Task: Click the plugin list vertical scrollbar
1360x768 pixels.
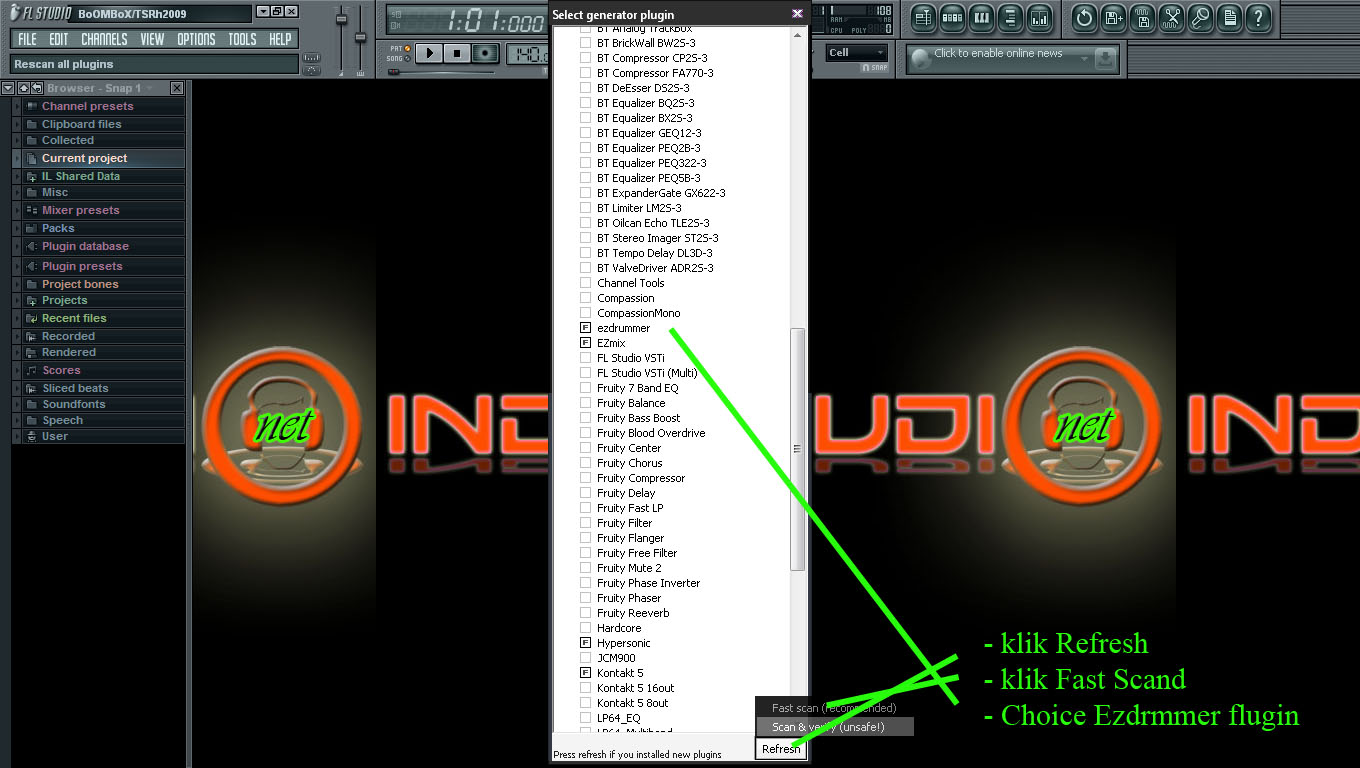Action: 797,449
